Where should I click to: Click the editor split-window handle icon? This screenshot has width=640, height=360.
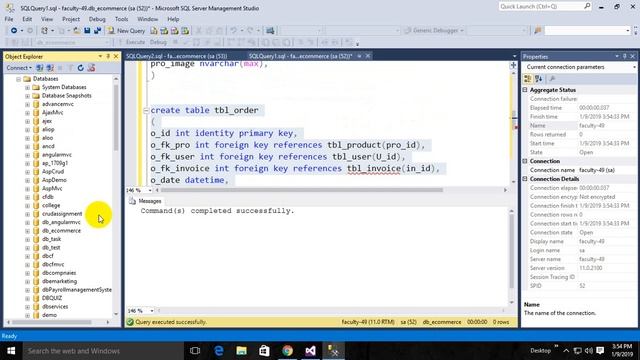(513, 65)
